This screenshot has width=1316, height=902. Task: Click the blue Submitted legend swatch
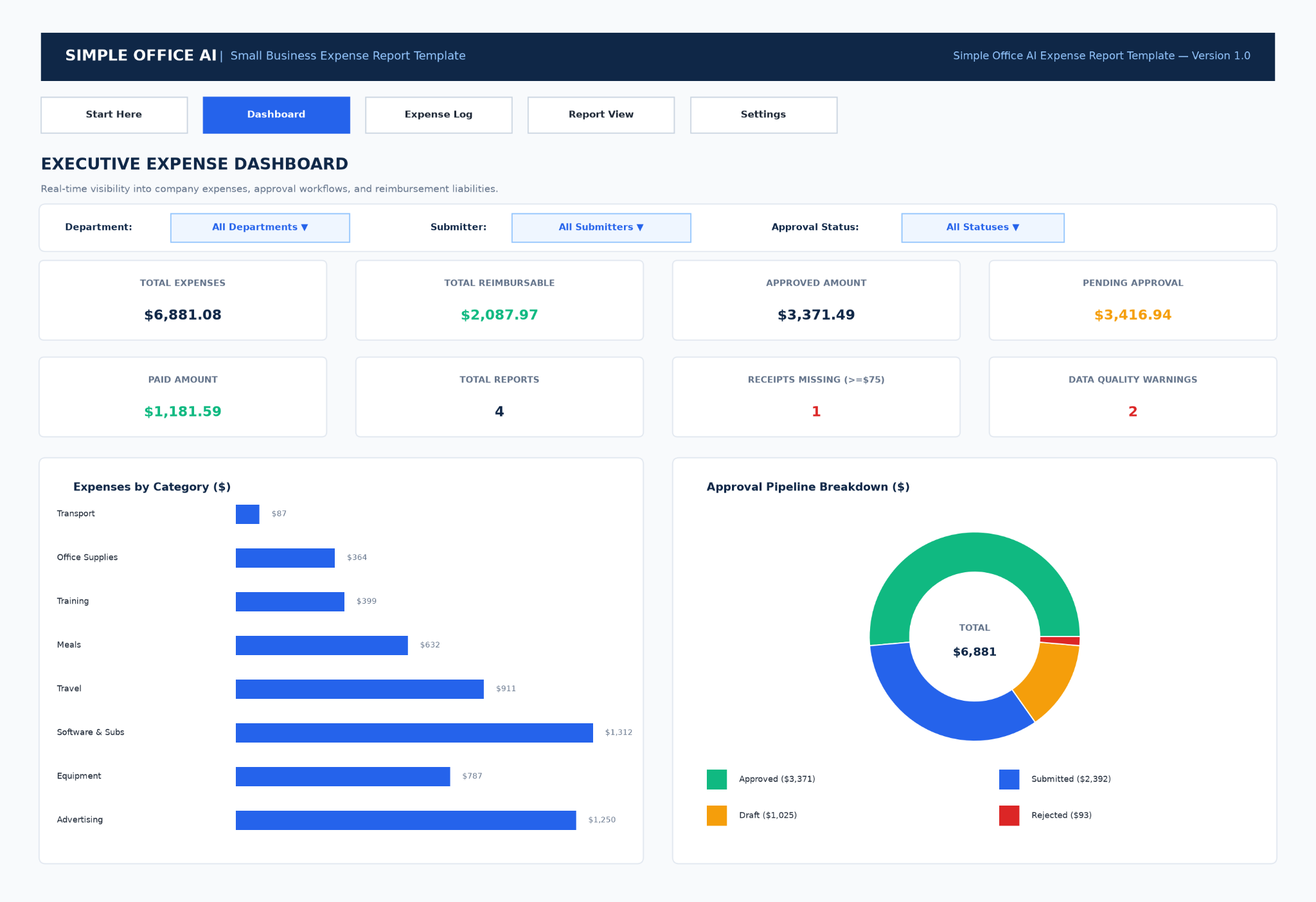click(x=1009, y=779)
